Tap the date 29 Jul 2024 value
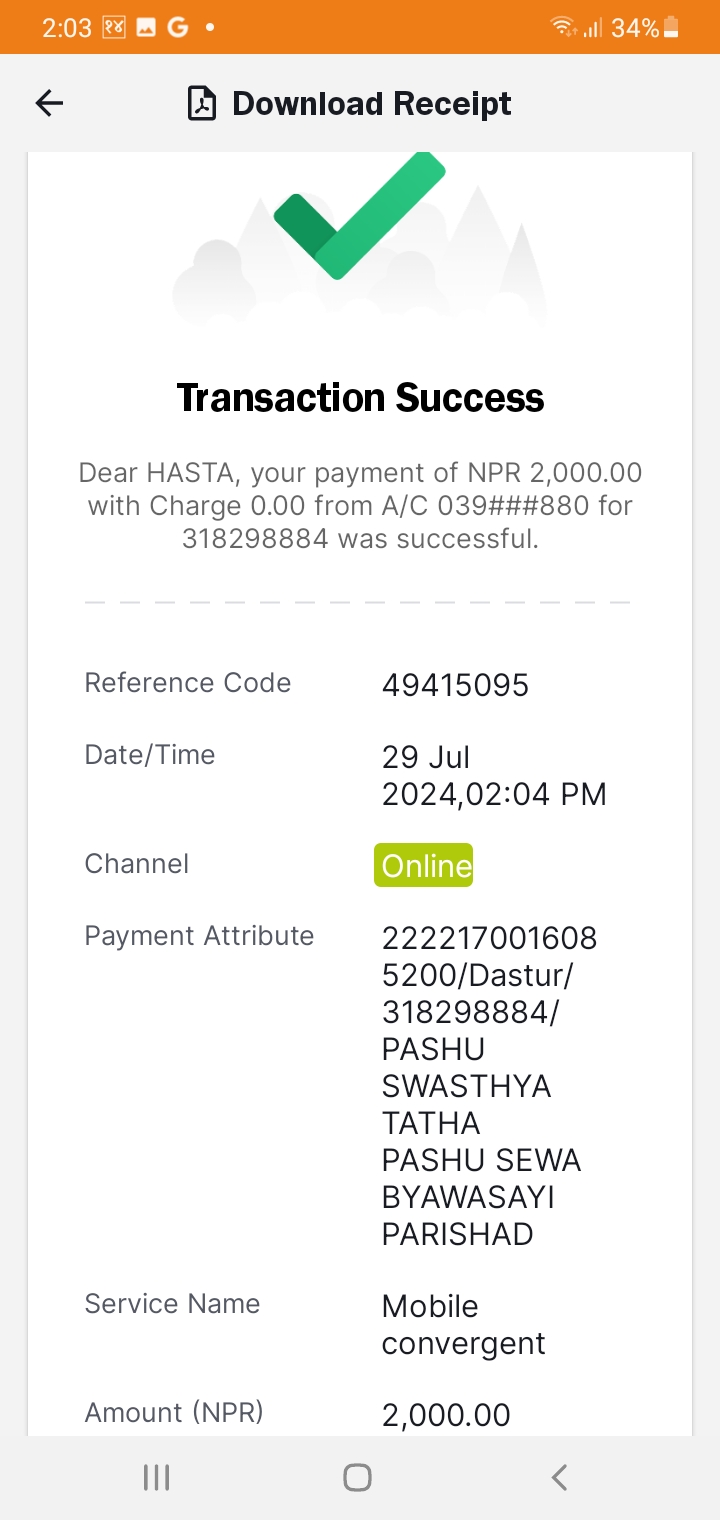Screen dimensions: 720x1520 (494, 775)
